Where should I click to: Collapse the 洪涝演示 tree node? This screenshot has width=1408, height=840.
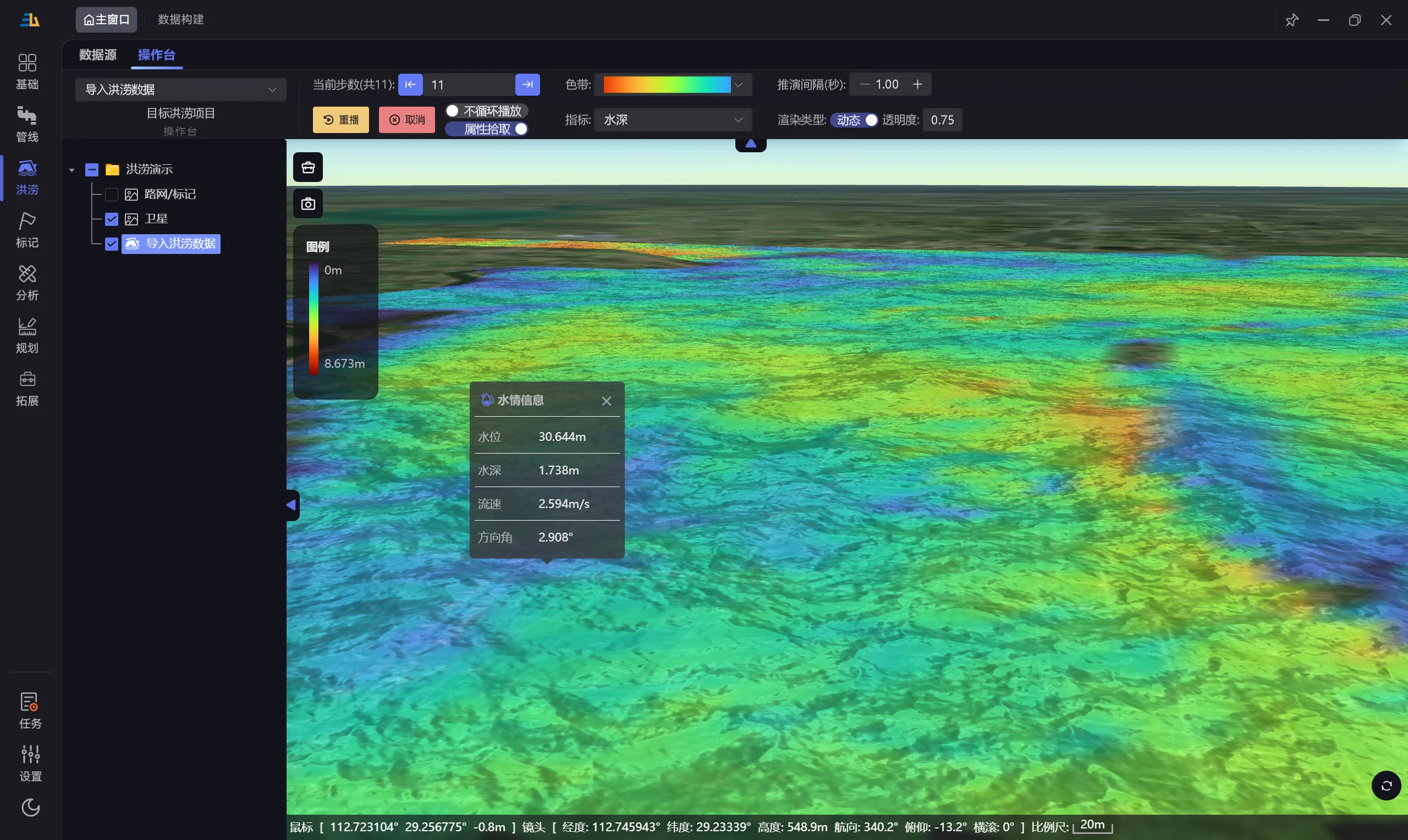pos(72,170)
